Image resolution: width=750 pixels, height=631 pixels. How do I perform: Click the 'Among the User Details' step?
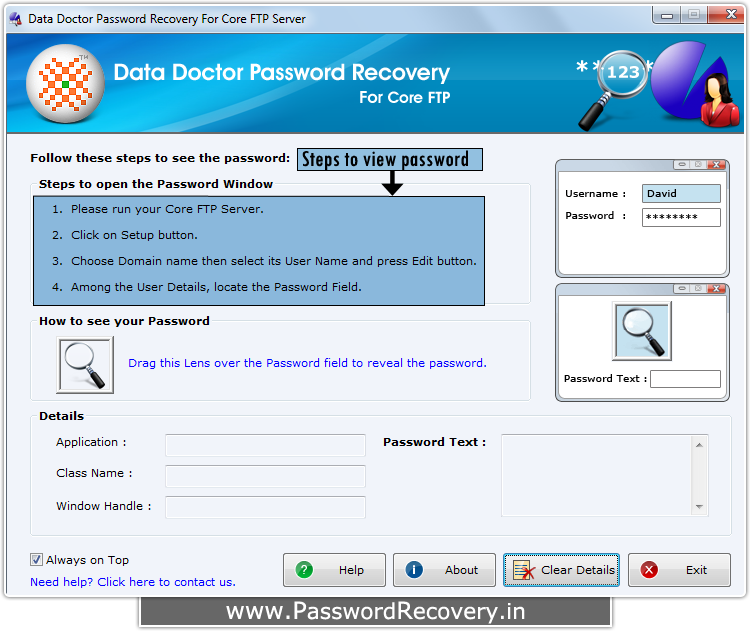point(216,287)
